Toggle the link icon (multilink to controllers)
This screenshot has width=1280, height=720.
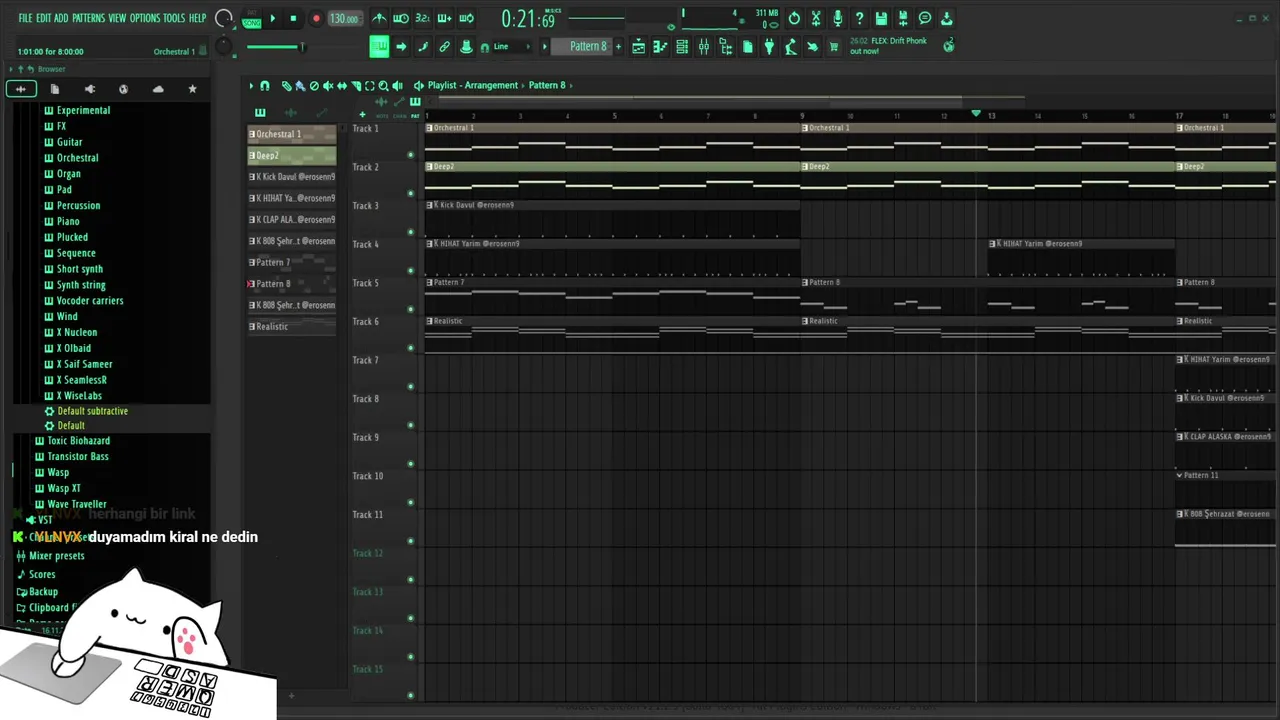click(x=444, y=46)
